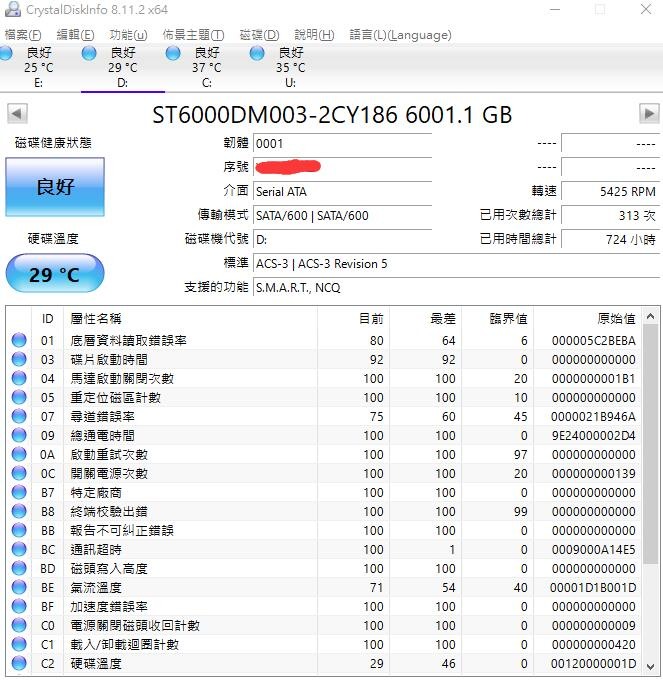Viewport: 663px width, 680px height.
Task: Click status orb for attribute 01
Action: point(19,340)
